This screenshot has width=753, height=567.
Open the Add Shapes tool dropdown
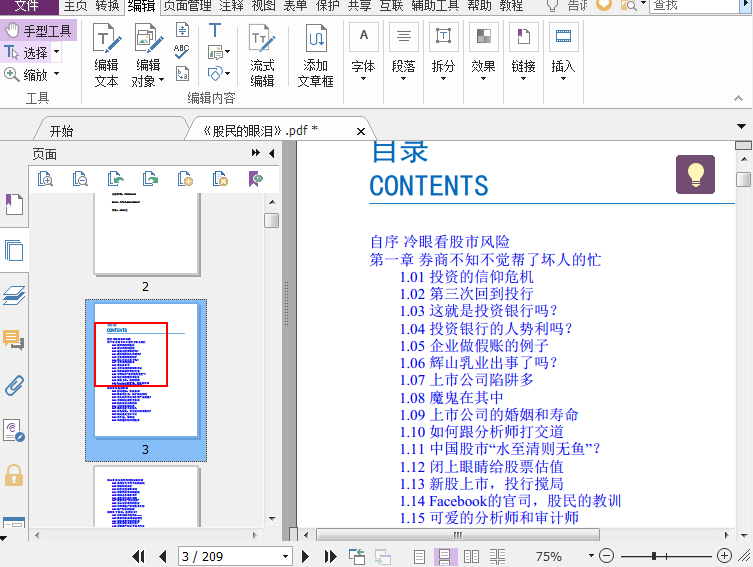tap(228, 73)
